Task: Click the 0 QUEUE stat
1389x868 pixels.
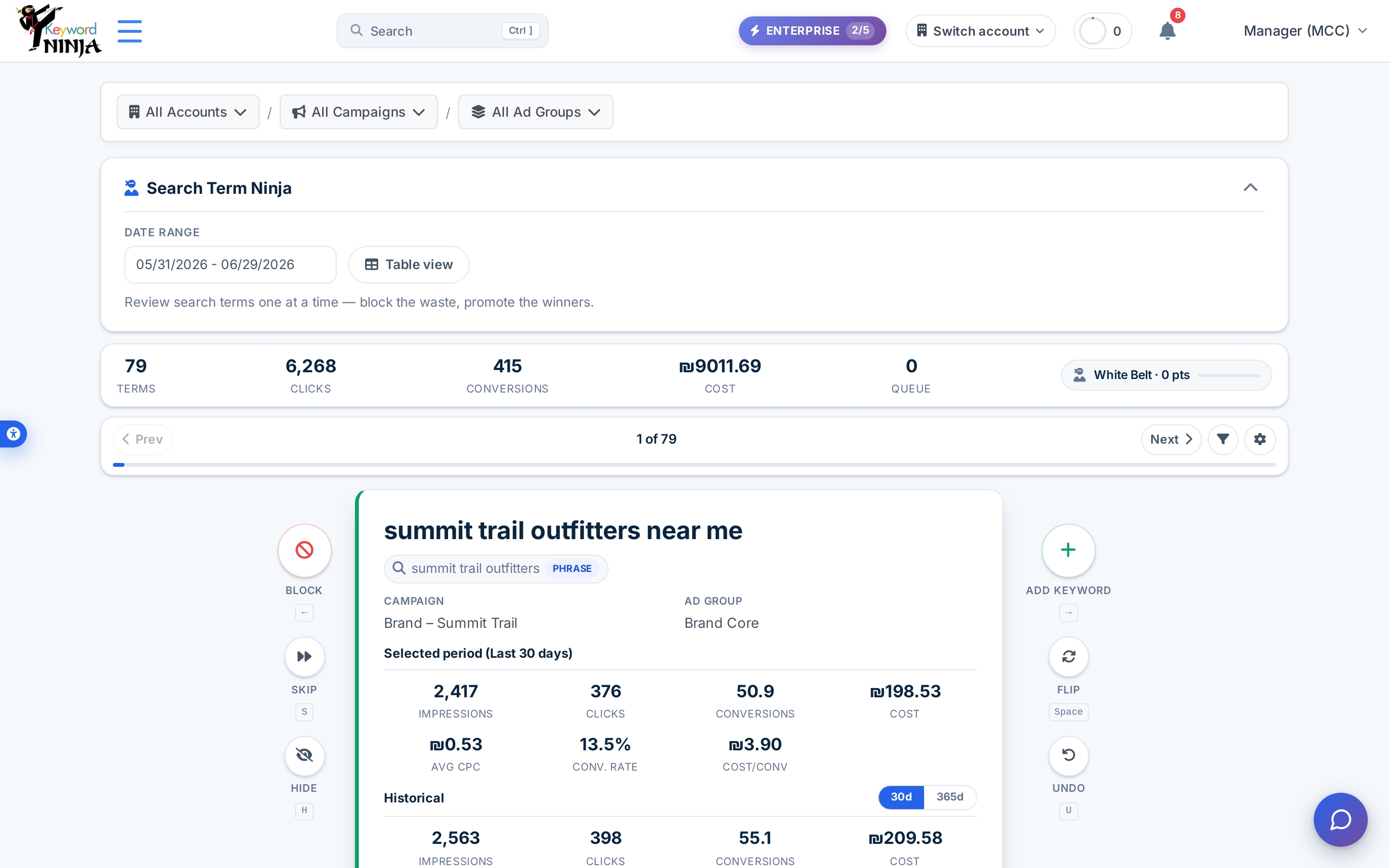Action: (911, 376)
